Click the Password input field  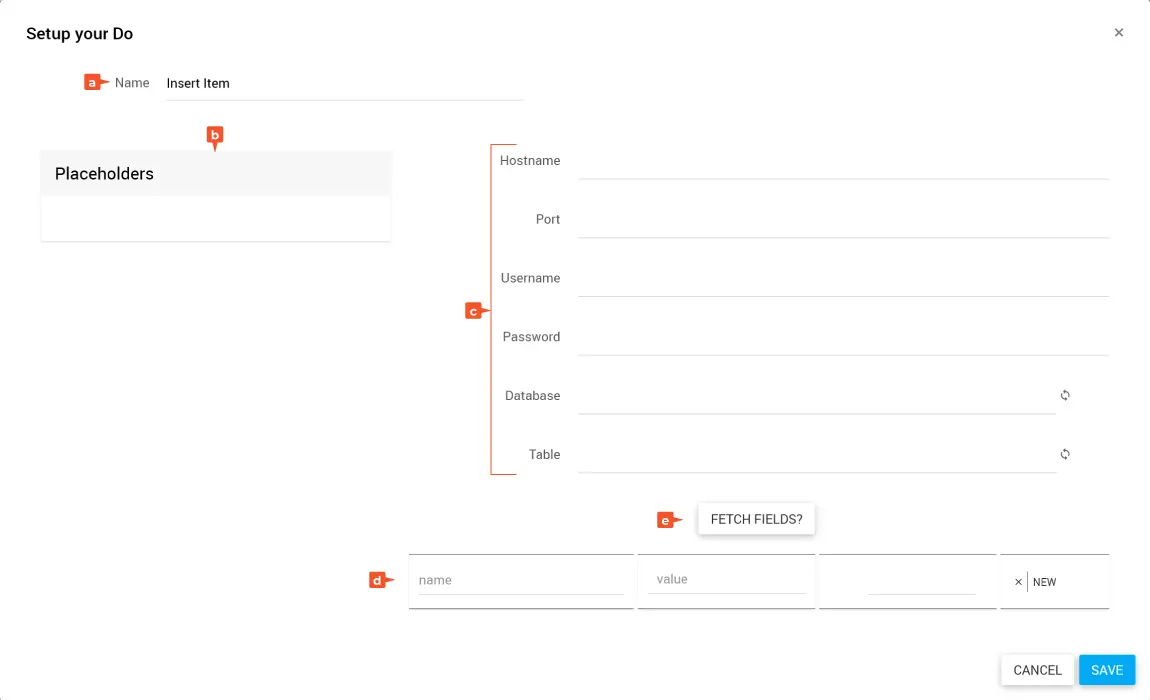click(842, 338)
